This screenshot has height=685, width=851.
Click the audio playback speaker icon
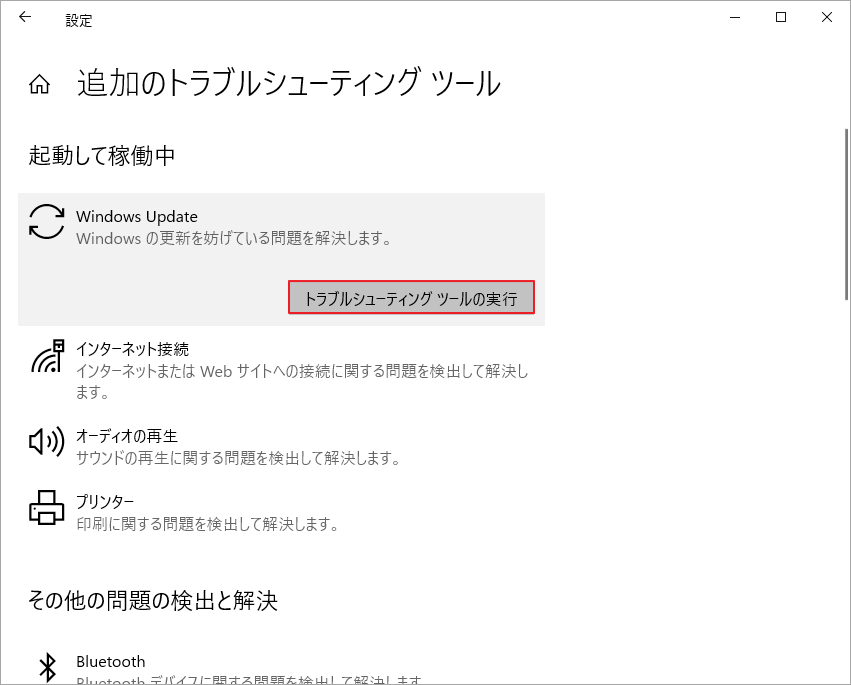pos(47,441)
